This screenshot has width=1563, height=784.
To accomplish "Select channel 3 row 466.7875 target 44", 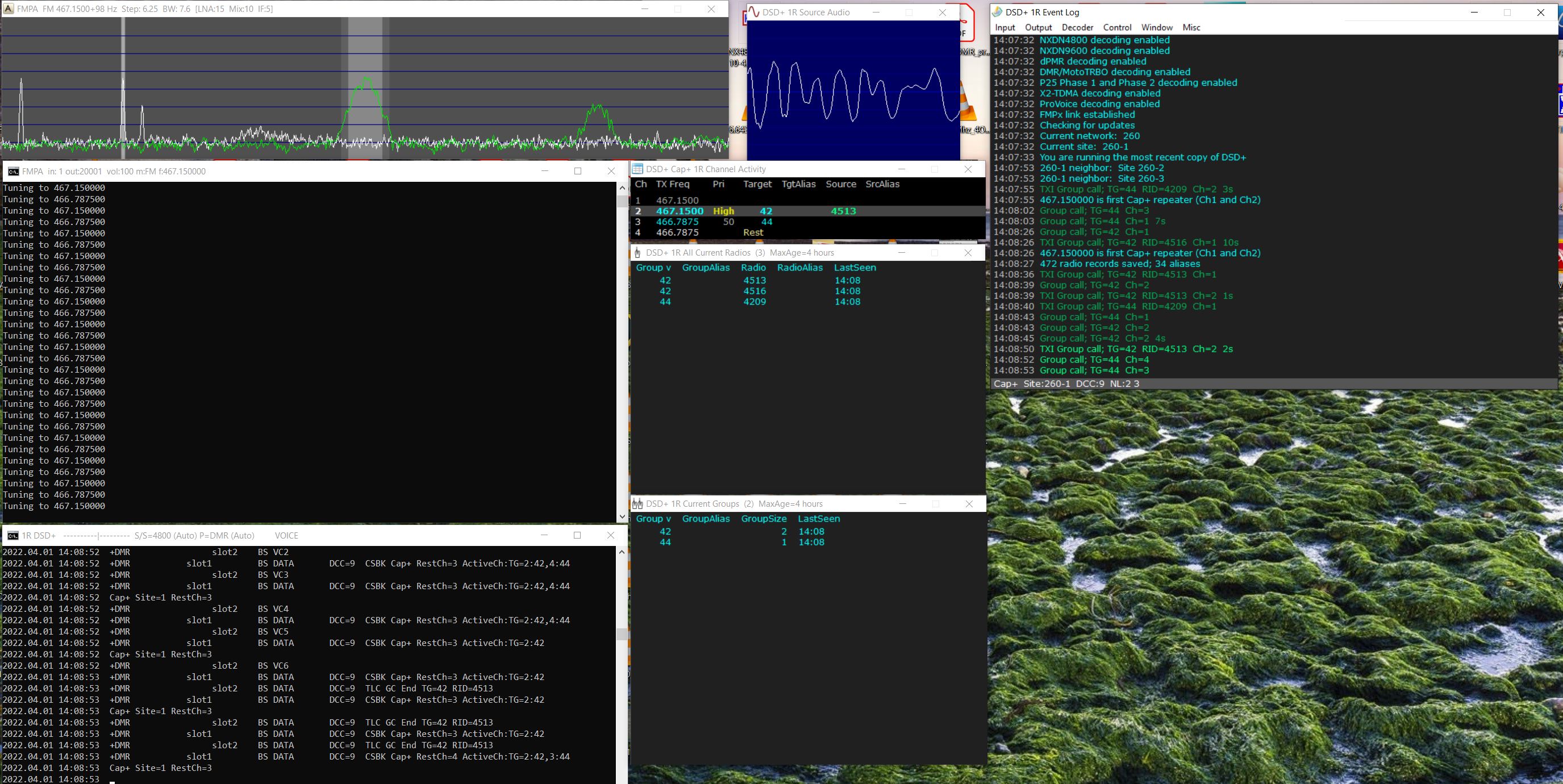I will 807,222.
